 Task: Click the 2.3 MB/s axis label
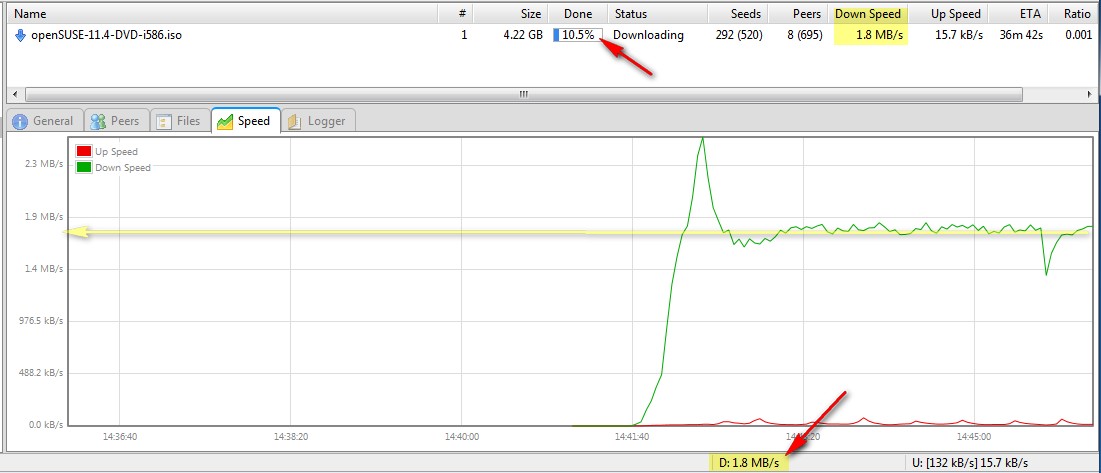pos(46,164)
